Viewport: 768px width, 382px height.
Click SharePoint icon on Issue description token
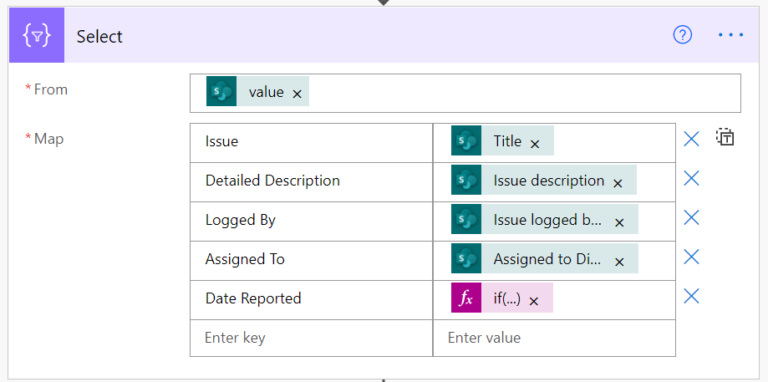(x=466, y=180)
